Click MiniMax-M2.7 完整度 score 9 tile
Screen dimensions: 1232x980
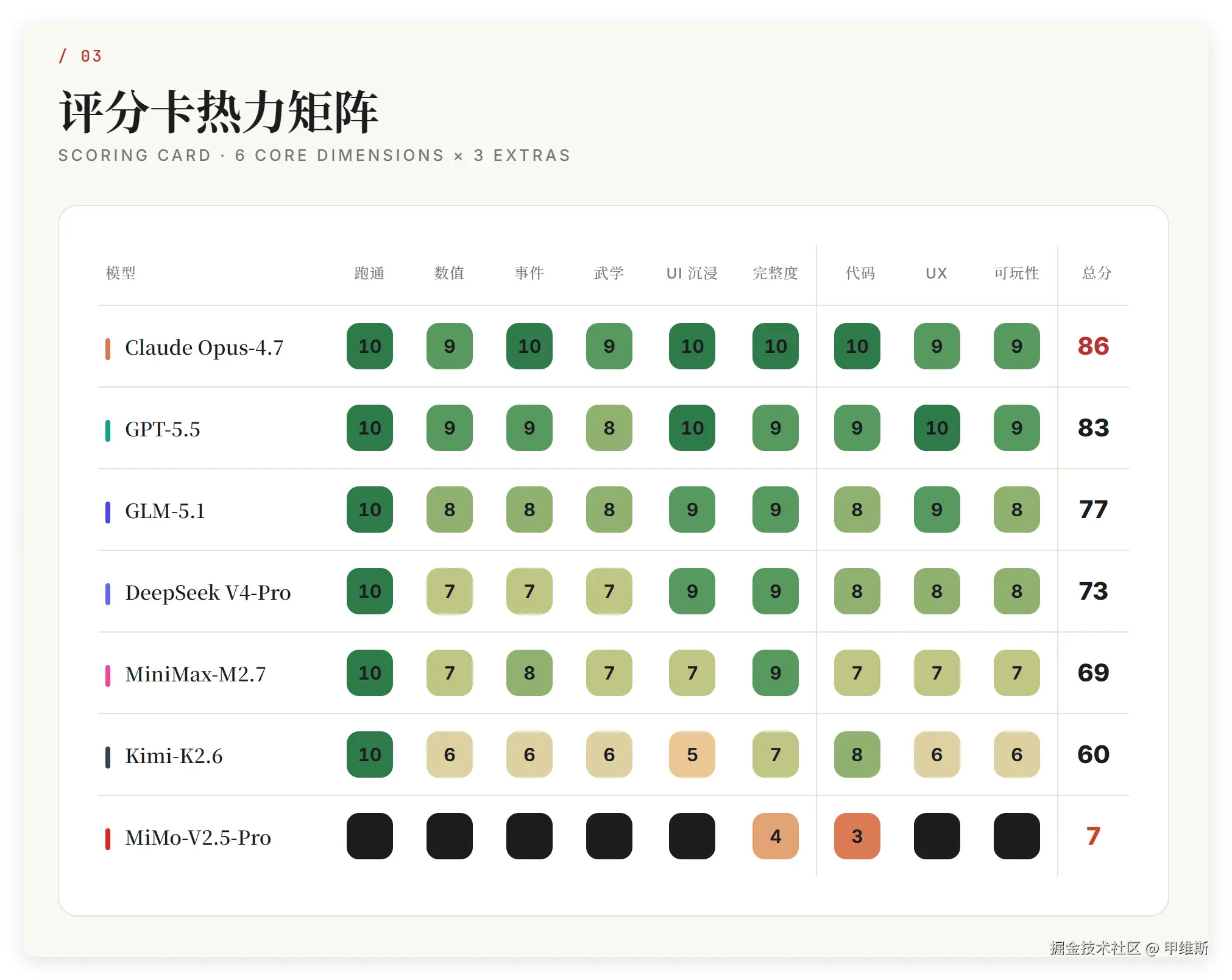776,673
